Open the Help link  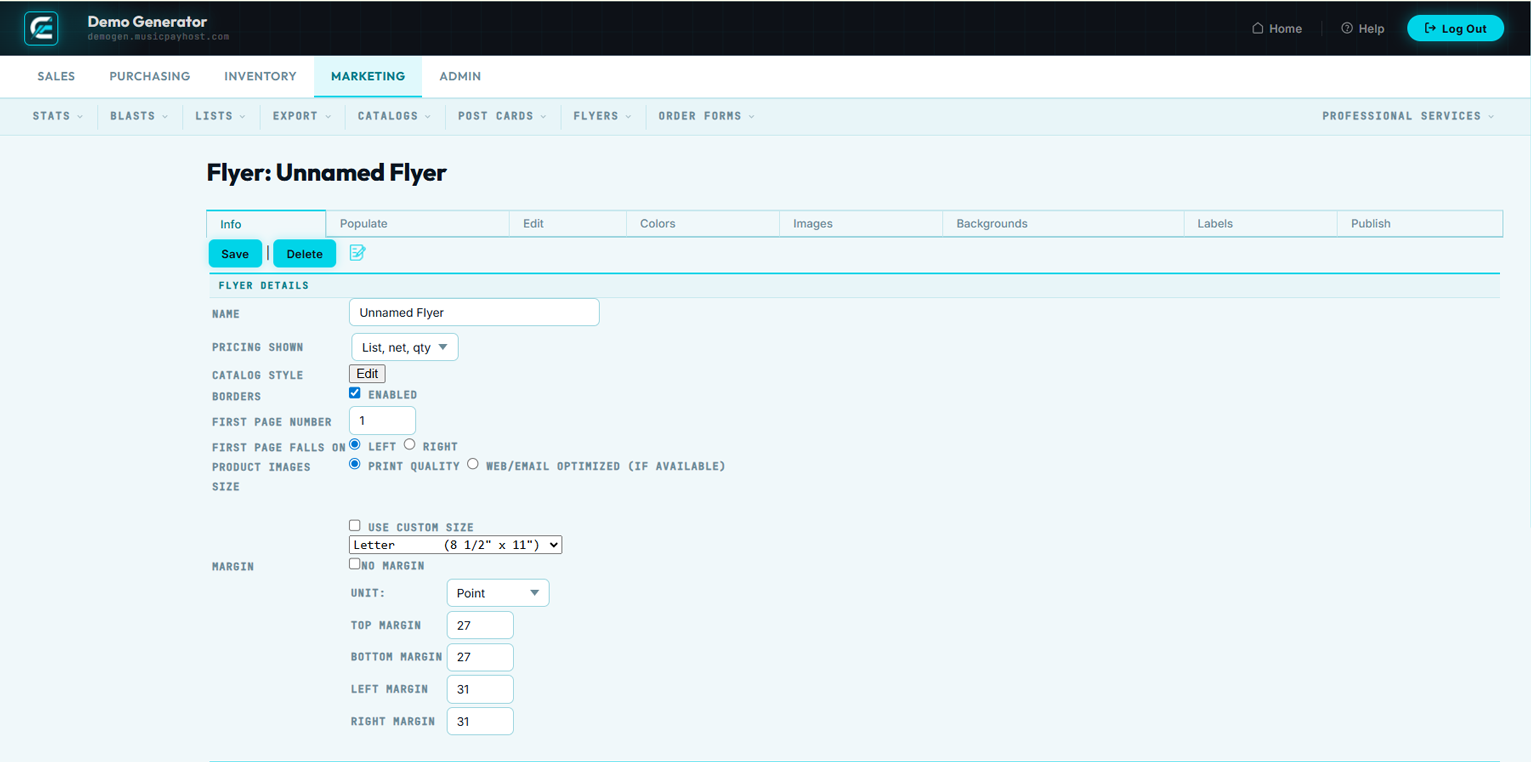[1363, 28]
